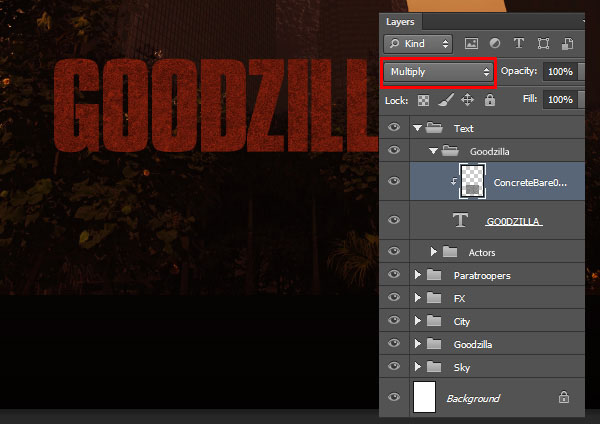
Task: Filter layers by shape layers icon
Action: pos(543,43)
